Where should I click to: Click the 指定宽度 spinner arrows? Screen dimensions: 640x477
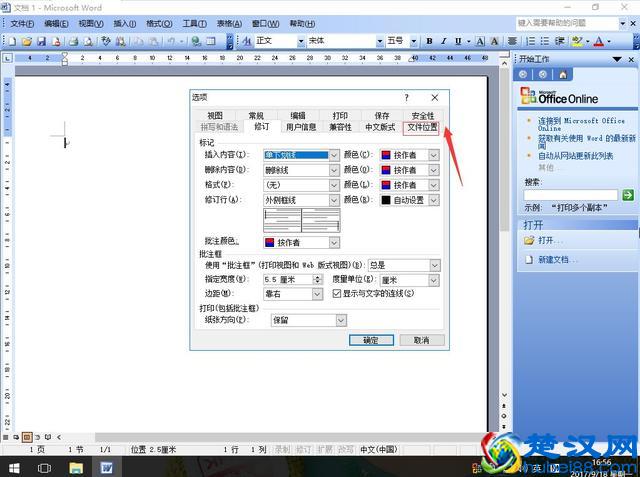pos(318,280)
